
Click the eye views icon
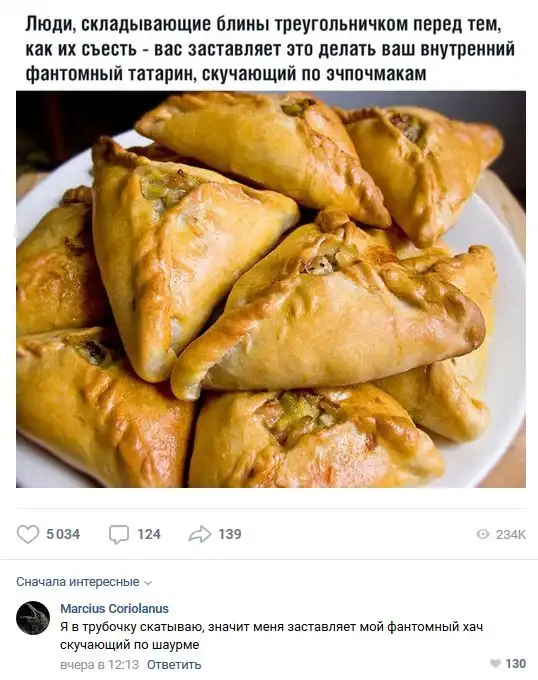pyautogui.click(x=483, y=534)
